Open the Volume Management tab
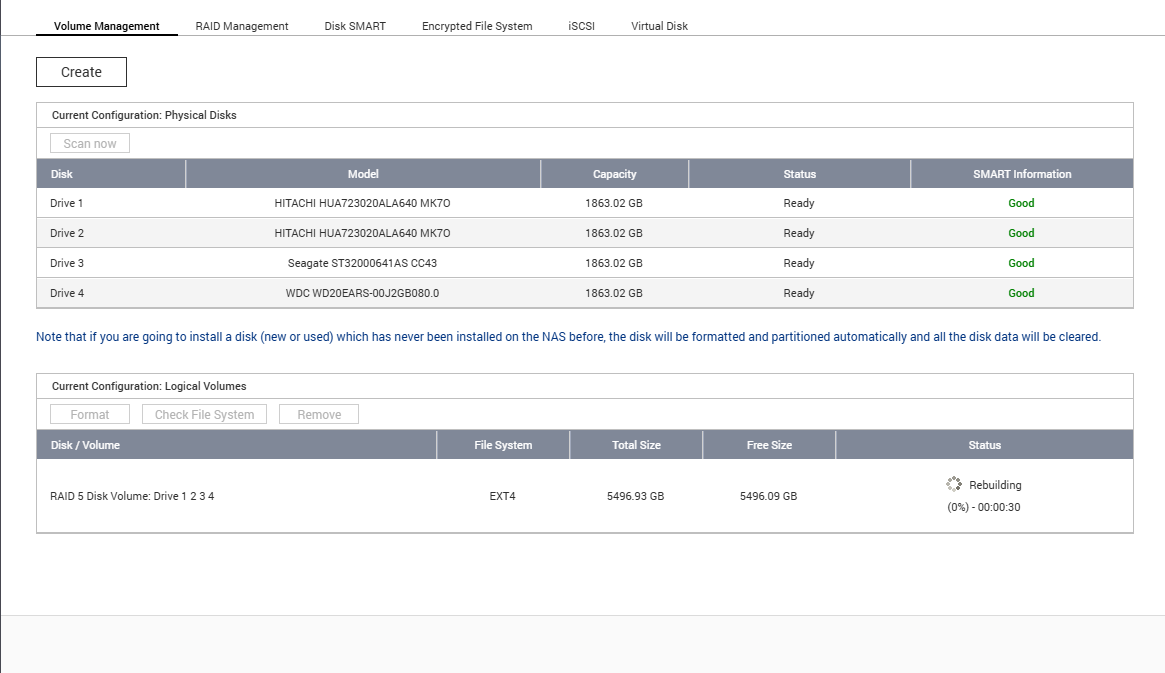The image size is (1165, 673). [x=106, y=26]
